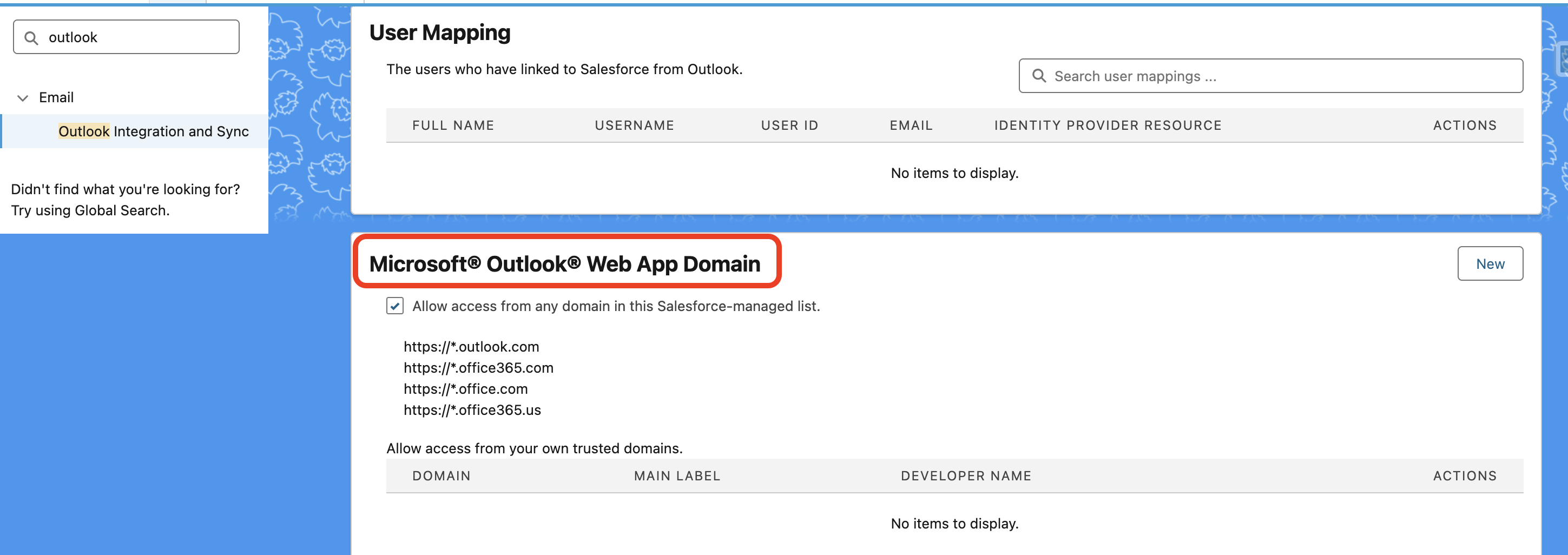Focus the Search user mappings field
1568x555 pixels.
(1278, 76)
